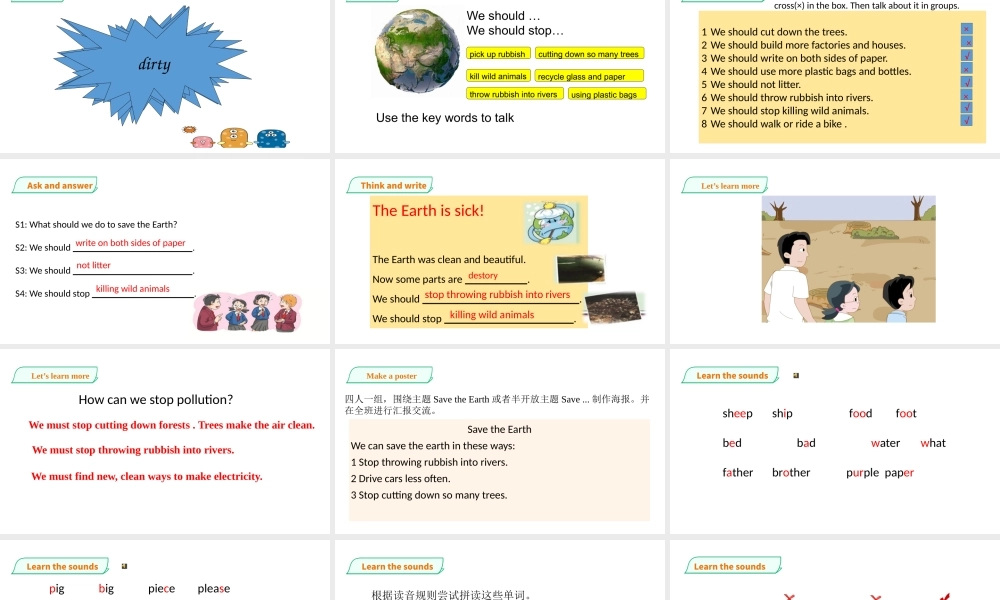Click the speaker icon beside 'Learn the sounds' title
Viewport: 1000px width, 600px height.
point(796,375)
